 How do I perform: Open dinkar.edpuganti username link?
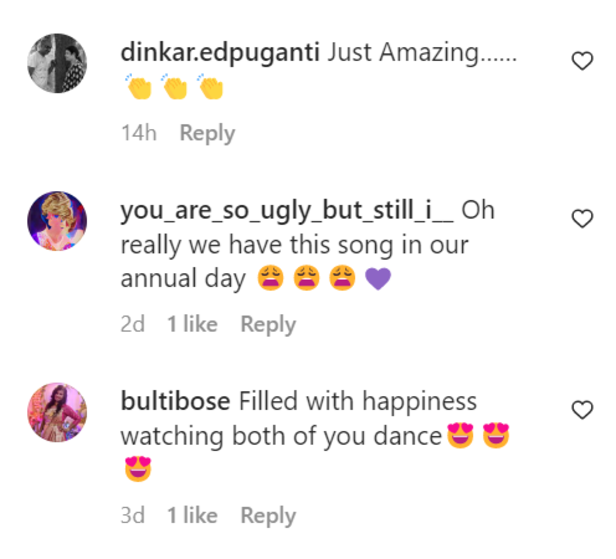coord(219,54)
